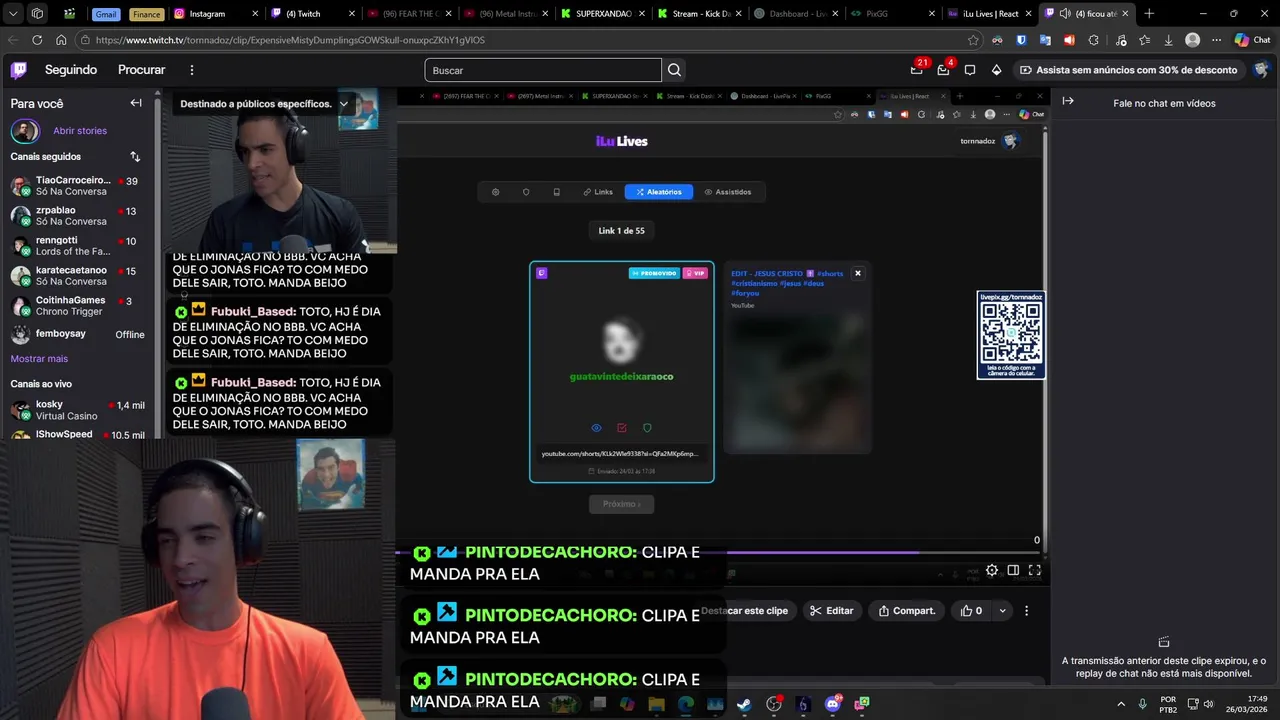This screenshot has height=720, width=1280.
Task: Open TiaoCarroceiro channel in sidebar
Action: pos(80,186)
